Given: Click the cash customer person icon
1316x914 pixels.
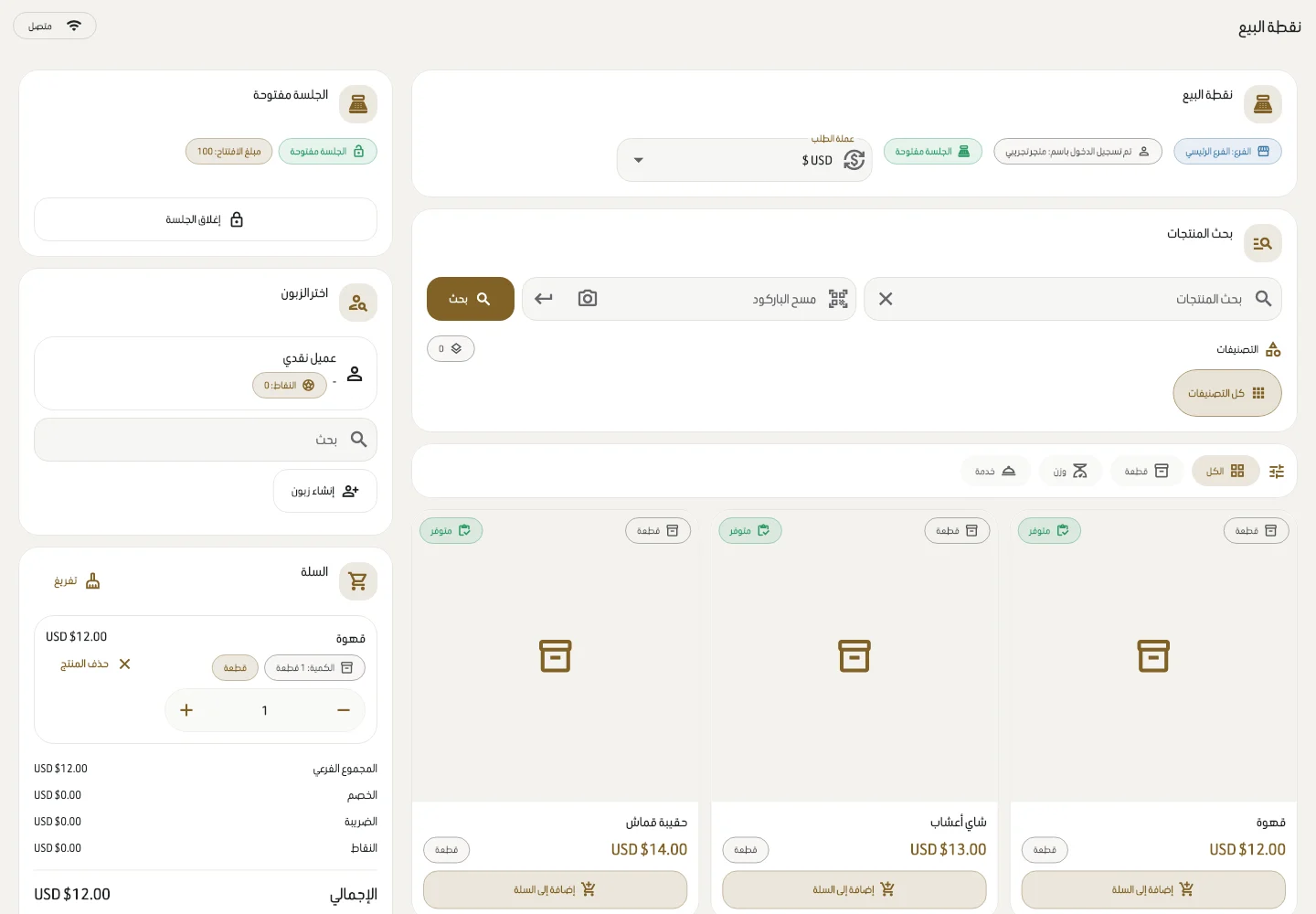Looking at the screenshot, I should point(355,374).
